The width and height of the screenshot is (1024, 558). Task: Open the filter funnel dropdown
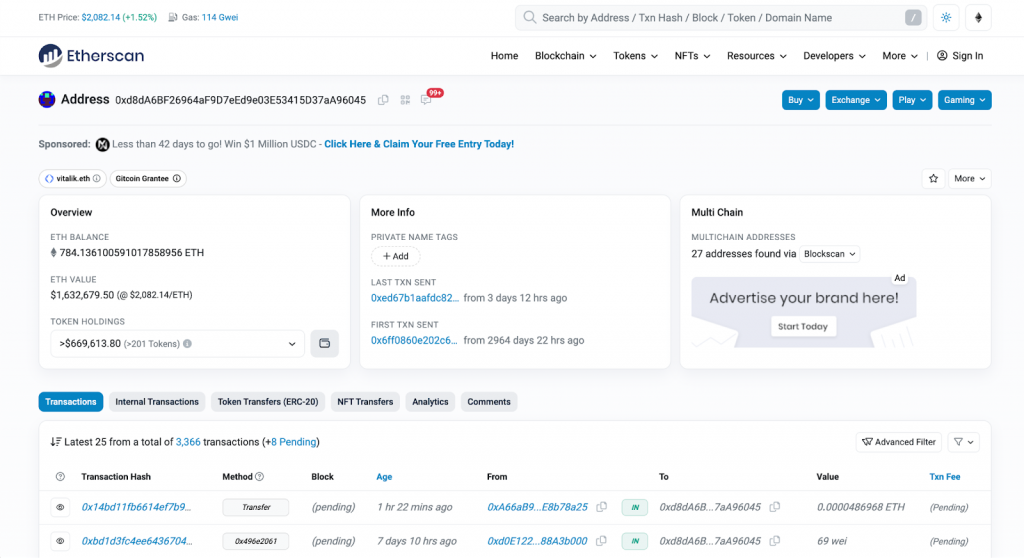tap(964, 442)
